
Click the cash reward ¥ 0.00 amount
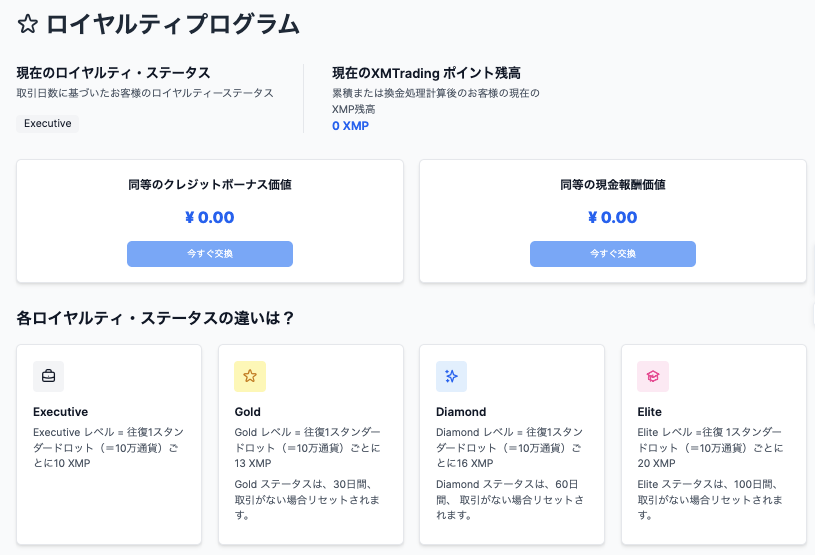pos(613,217)
